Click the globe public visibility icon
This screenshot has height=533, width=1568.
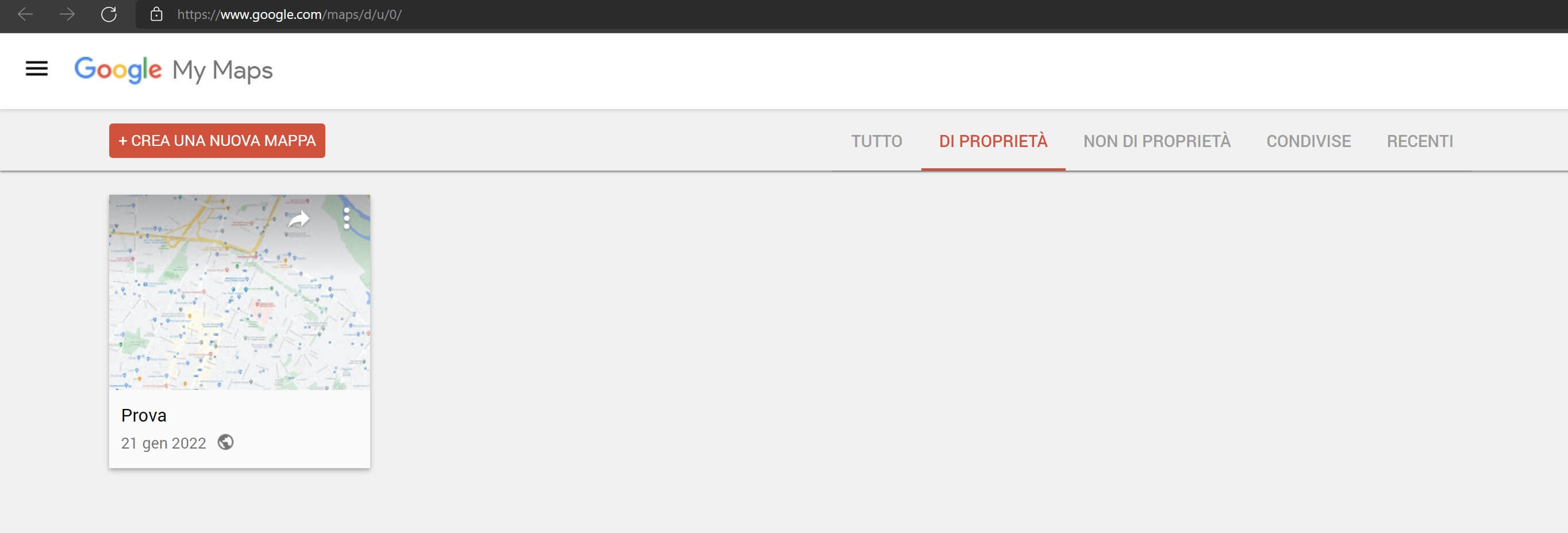225,442
